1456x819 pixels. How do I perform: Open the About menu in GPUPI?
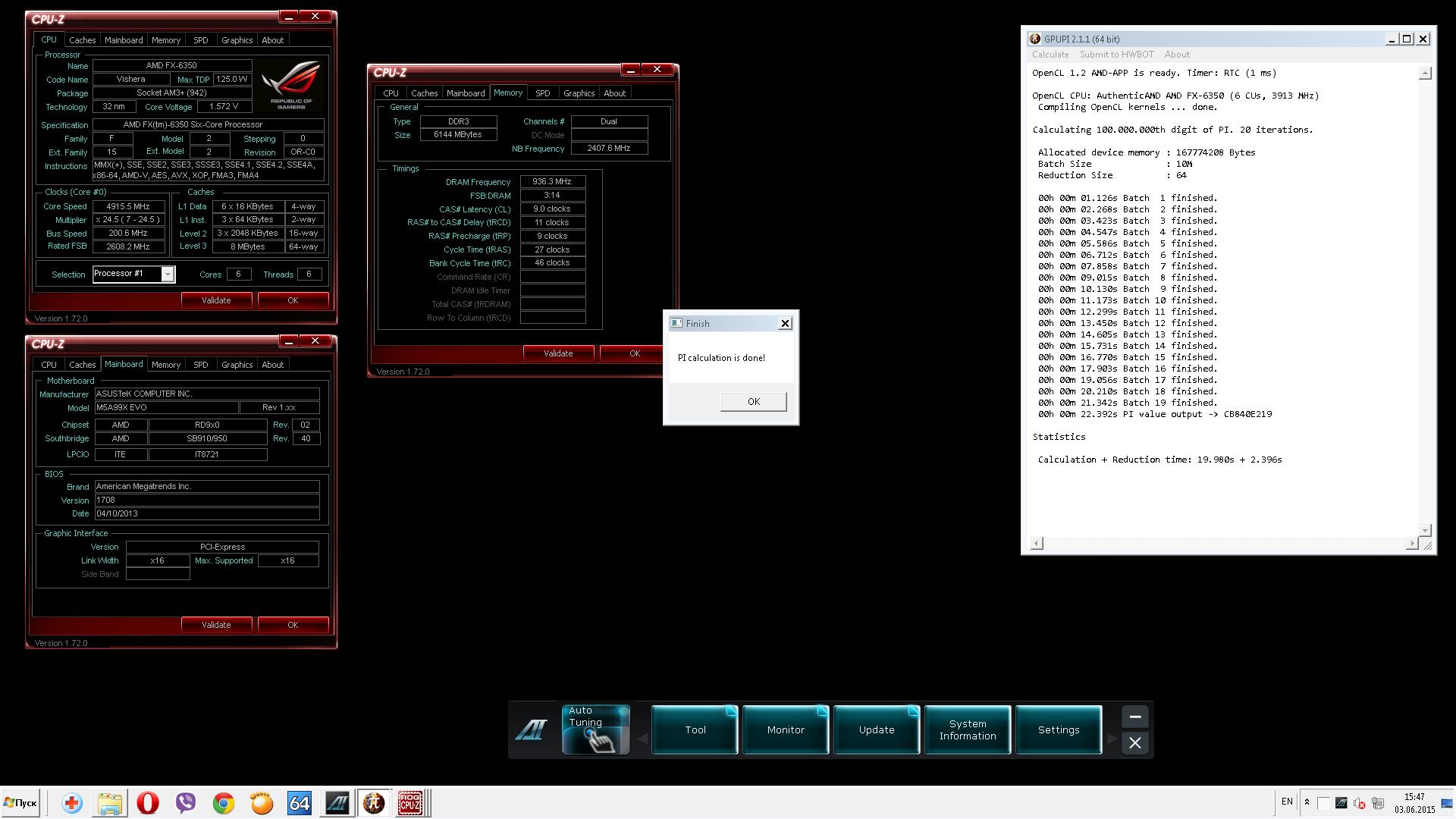click(1177, 55)
